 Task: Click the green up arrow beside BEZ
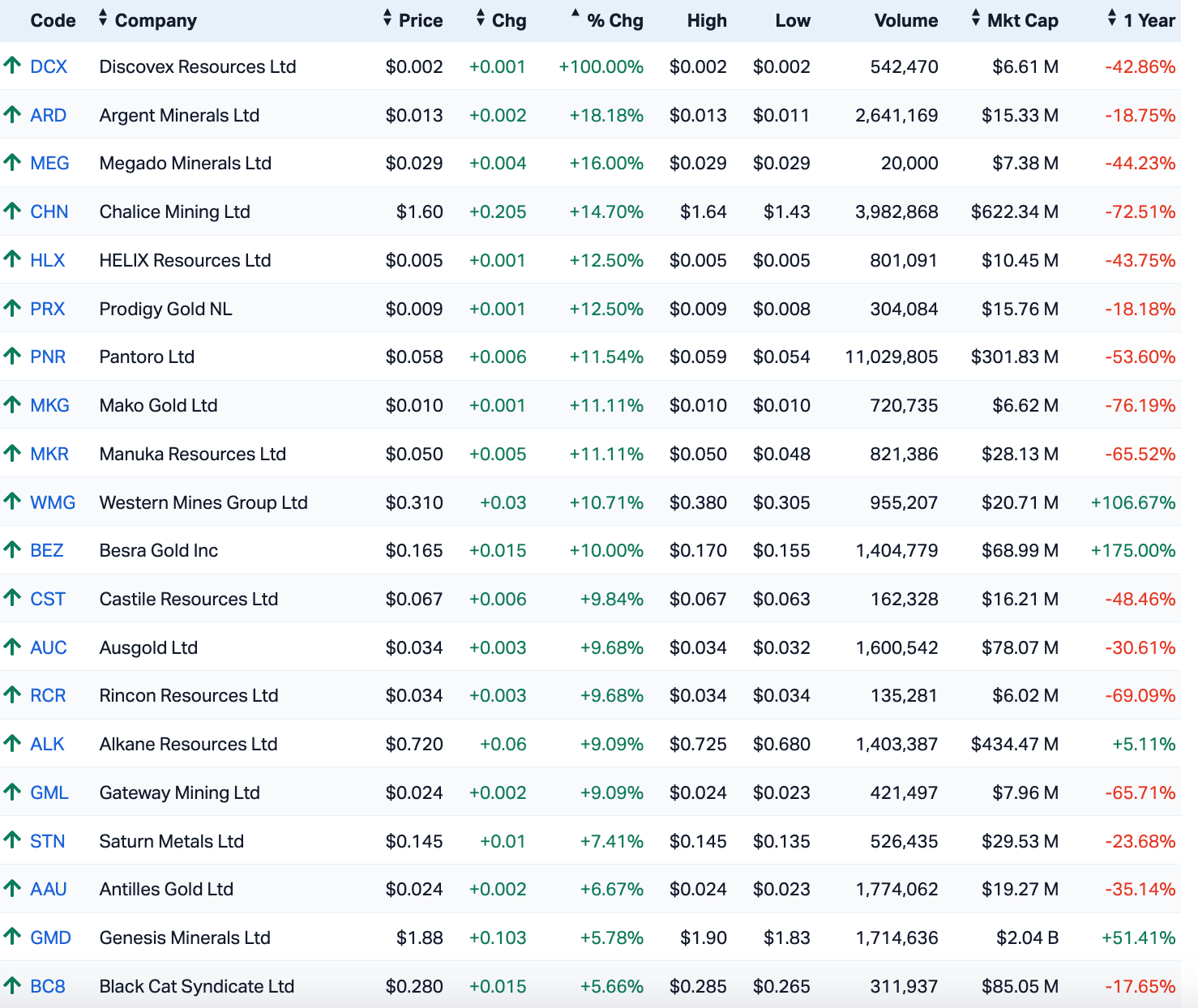(x=11, y=549)
